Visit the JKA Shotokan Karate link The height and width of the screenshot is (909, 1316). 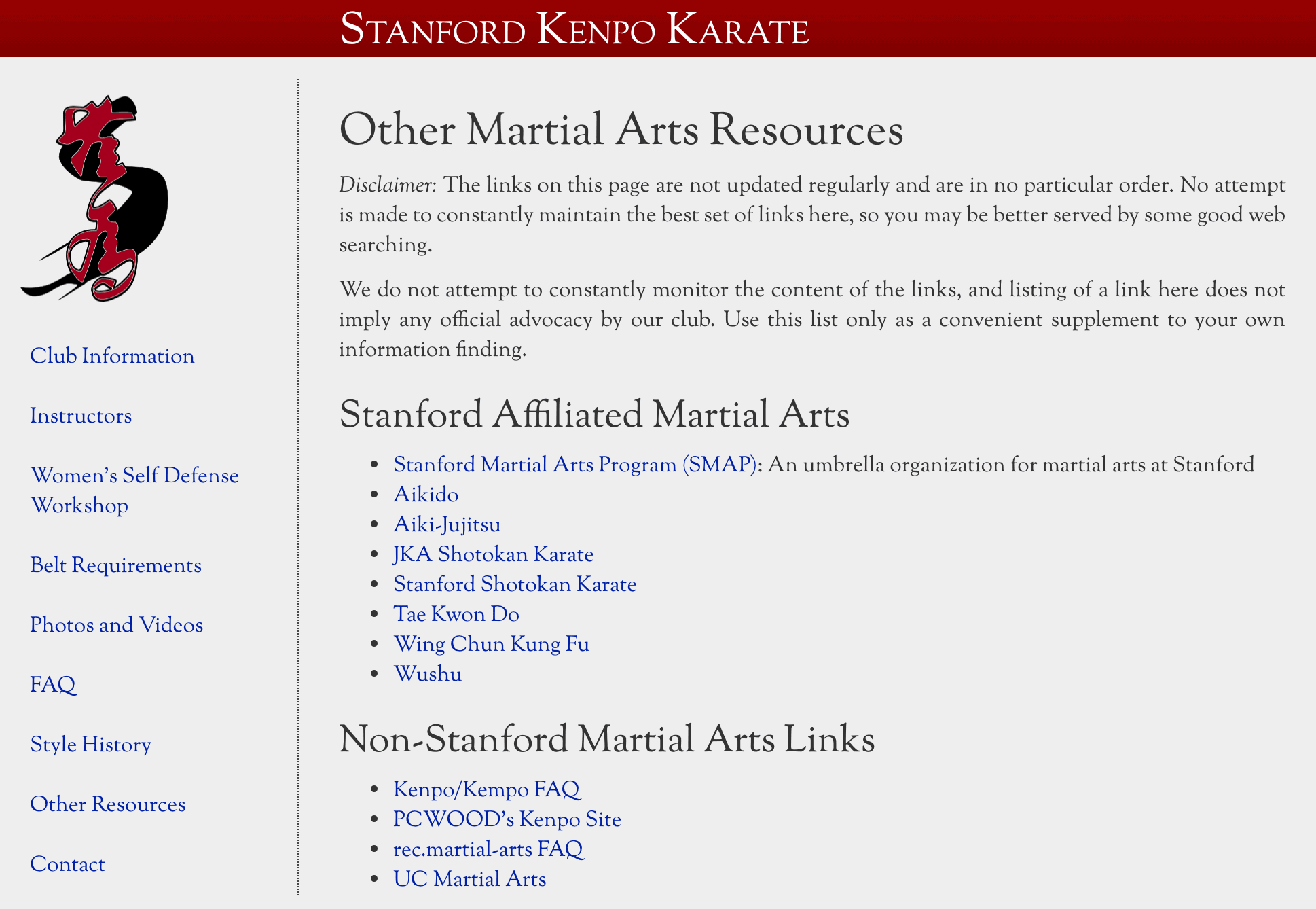click(494, 554)
